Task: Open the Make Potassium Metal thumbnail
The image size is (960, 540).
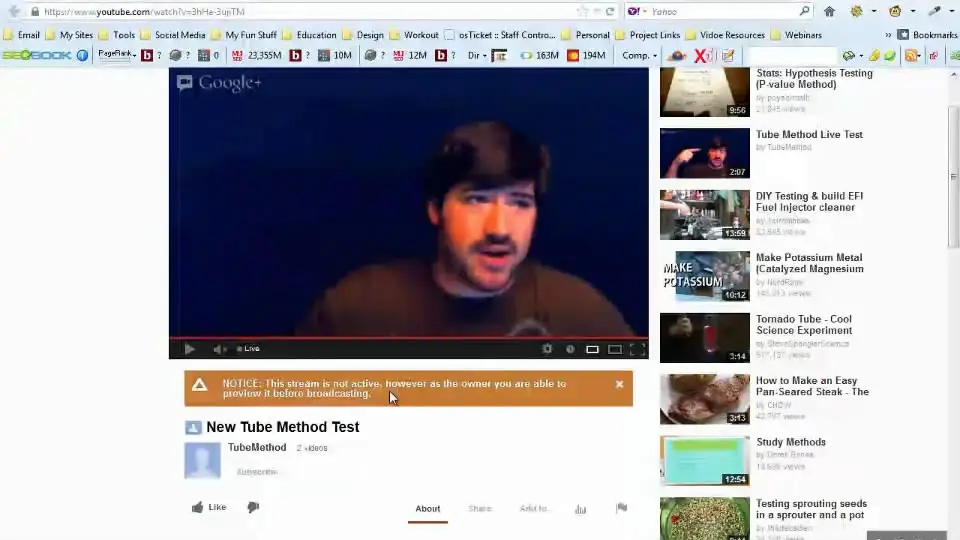Action: 705,276
